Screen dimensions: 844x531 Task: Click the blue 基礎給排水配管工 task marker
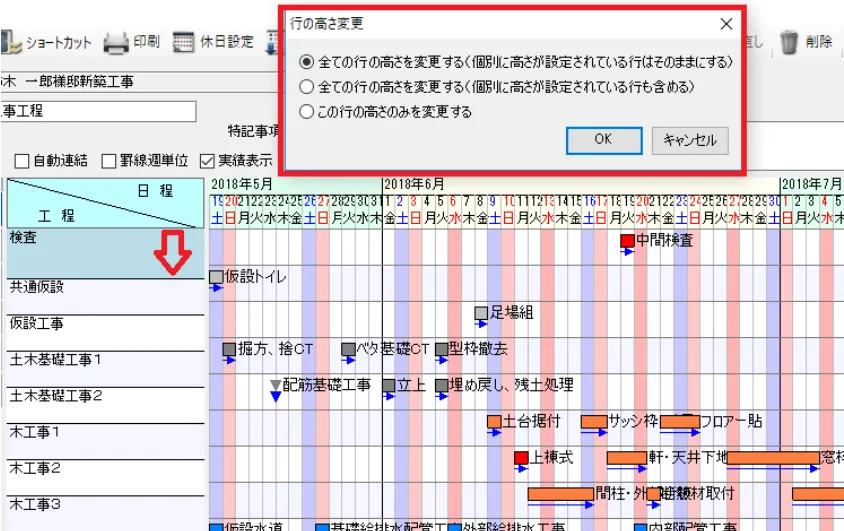[322, 528]
